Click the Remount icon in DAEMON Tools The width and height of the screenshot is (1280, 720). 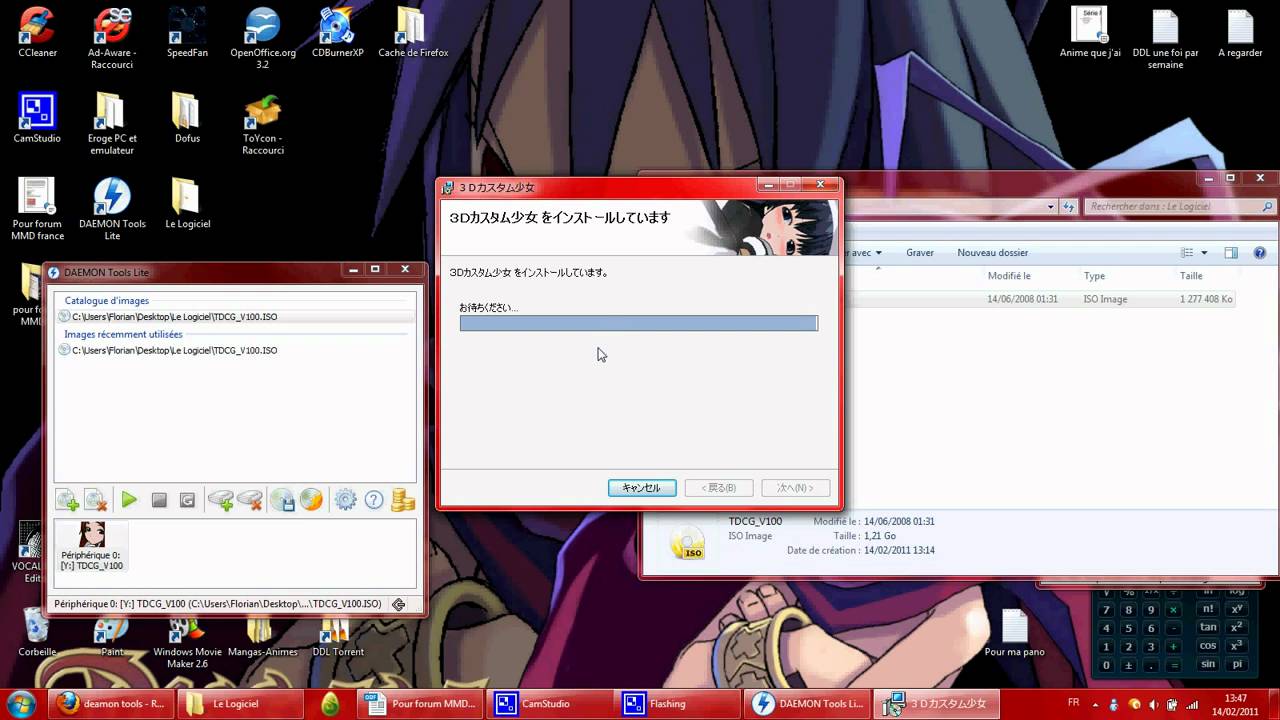pos(187,500)
